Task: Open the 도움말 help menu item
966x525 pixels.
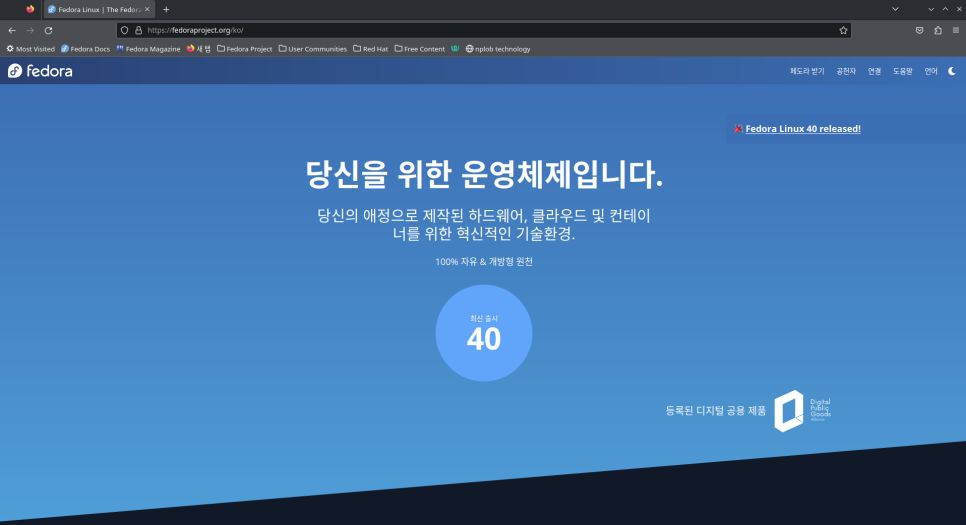Action: 902,71
